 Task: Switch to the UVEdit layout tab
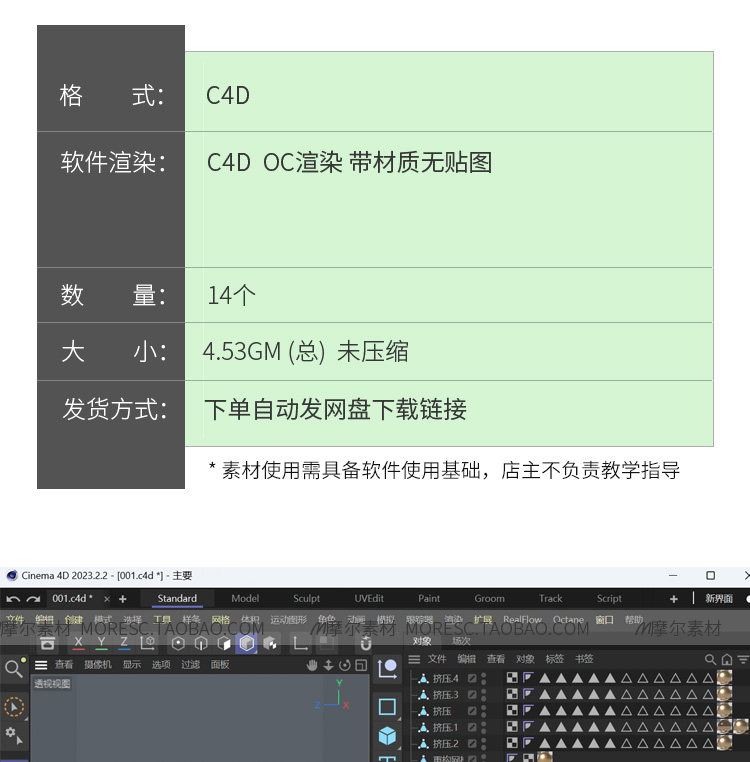[x=369, y=599]
